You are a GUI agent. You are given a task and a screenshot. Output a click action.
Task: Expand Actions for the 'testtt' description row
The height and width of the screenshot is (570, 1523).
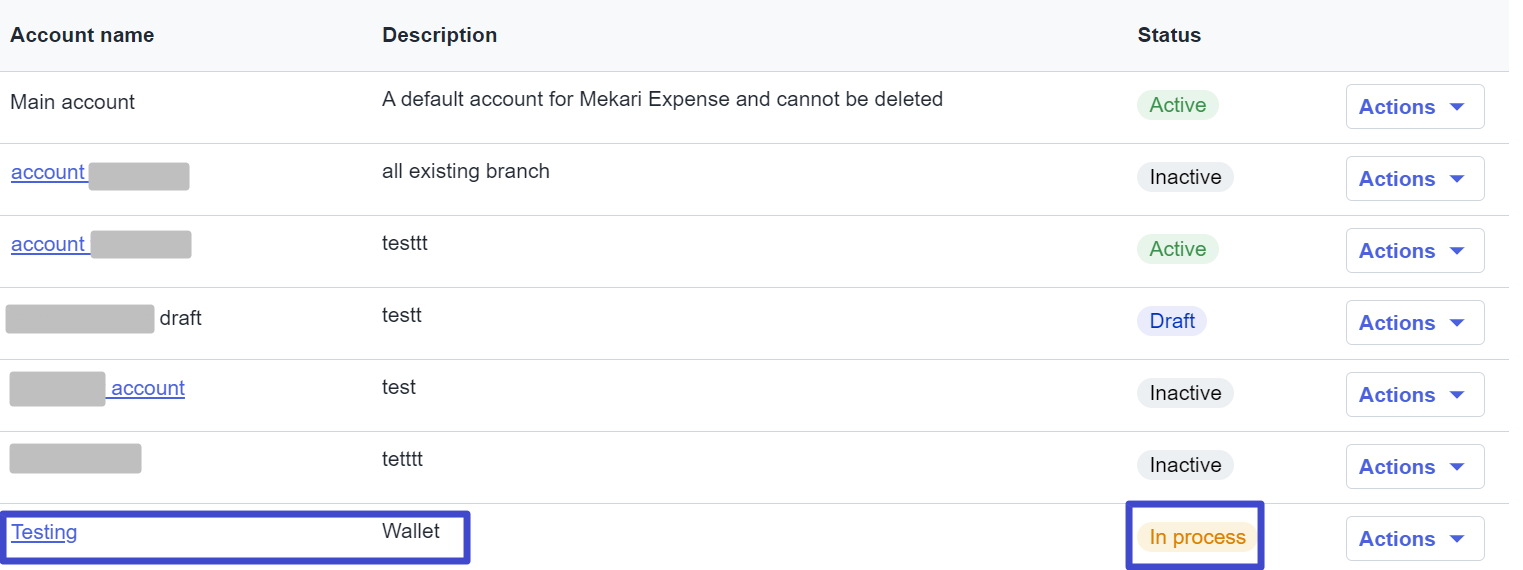click(x=1414, y=251)
